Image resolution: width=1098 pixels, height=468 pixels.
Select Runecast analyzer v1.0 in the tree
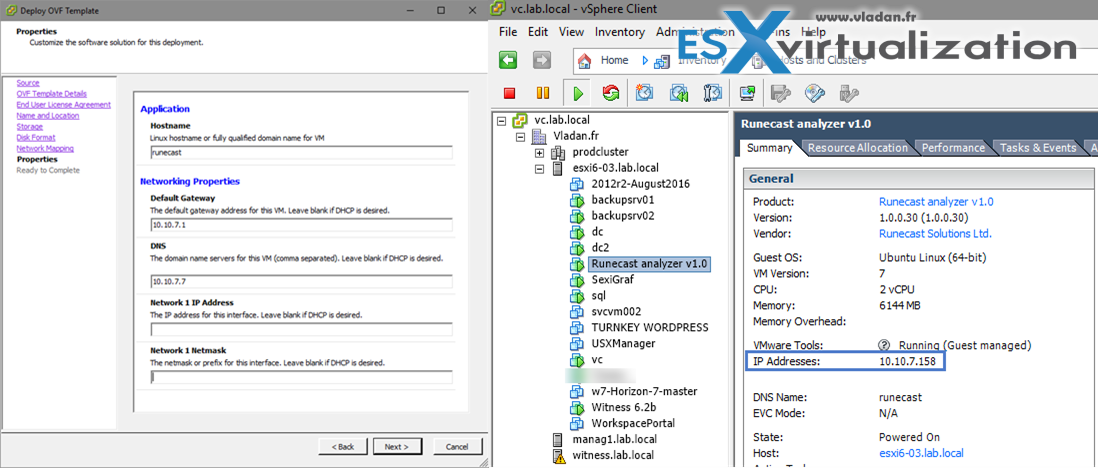click(x=650, y=263)
